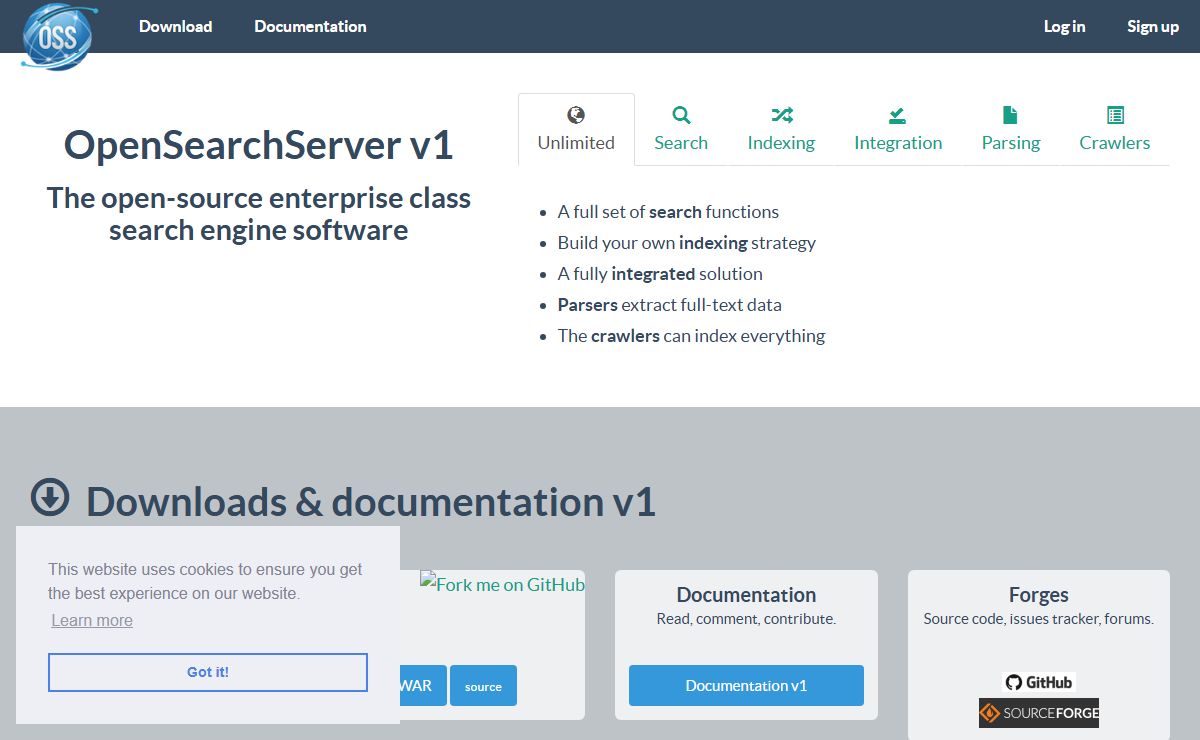Image resolution: width=1200 pixels, height=740 pixels.
Task: Switch to the Crawlers tab
Action: pyautogui.click(x=1115, y=130)
